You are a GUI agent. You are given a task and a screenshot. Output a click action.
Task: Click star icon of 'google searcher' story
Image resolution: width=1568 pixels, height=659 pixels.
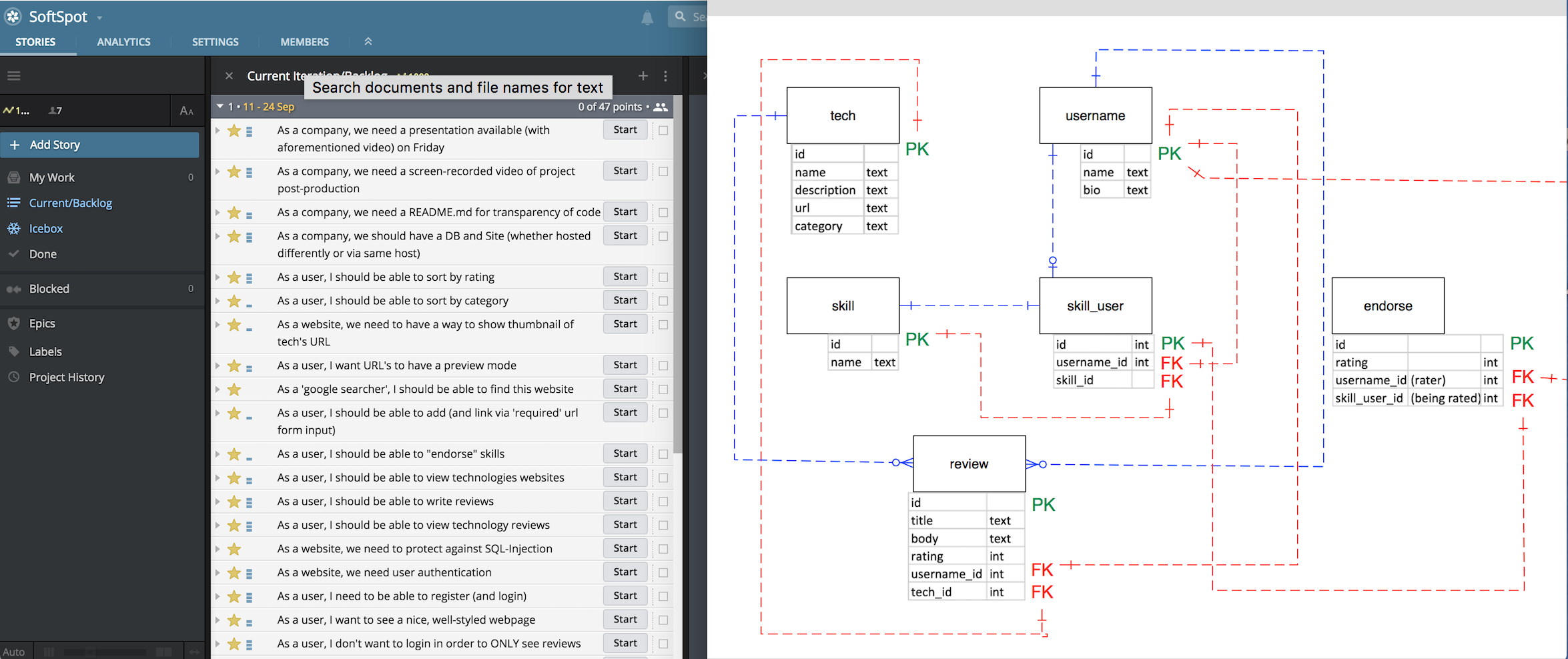[x=234, y=390]
